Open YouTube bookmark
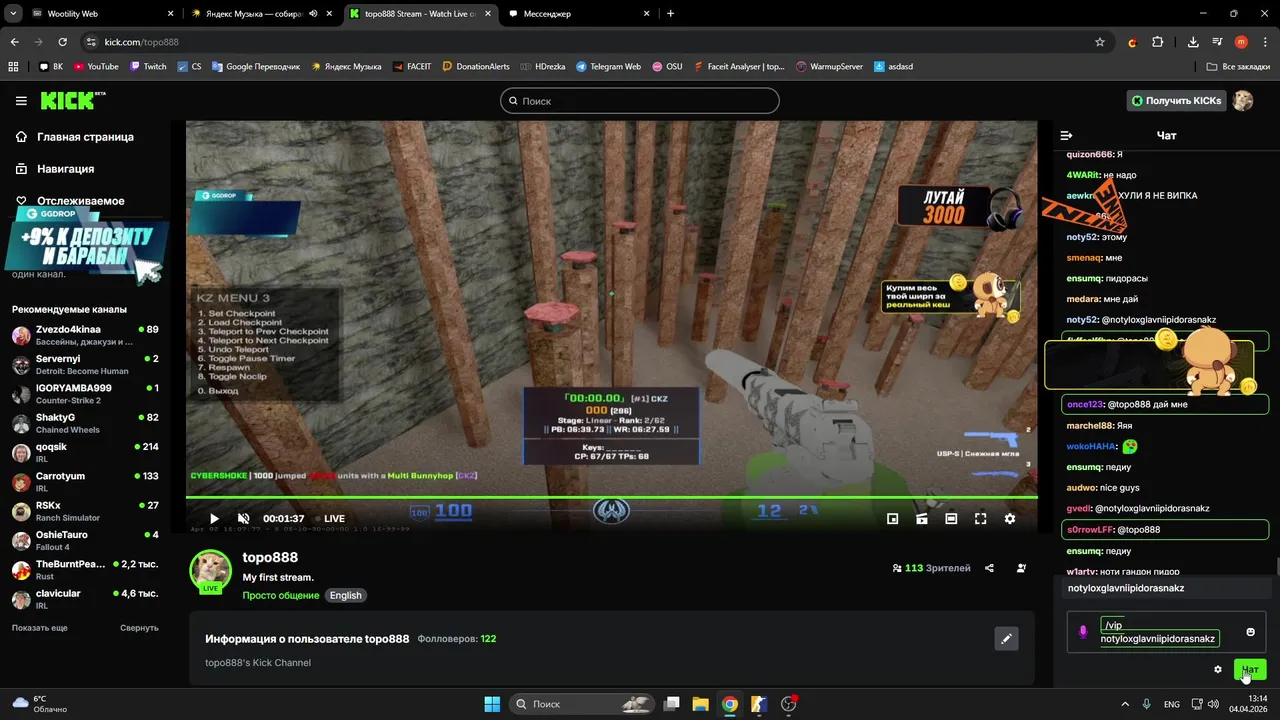1280x720 pixels. point(95,67)
